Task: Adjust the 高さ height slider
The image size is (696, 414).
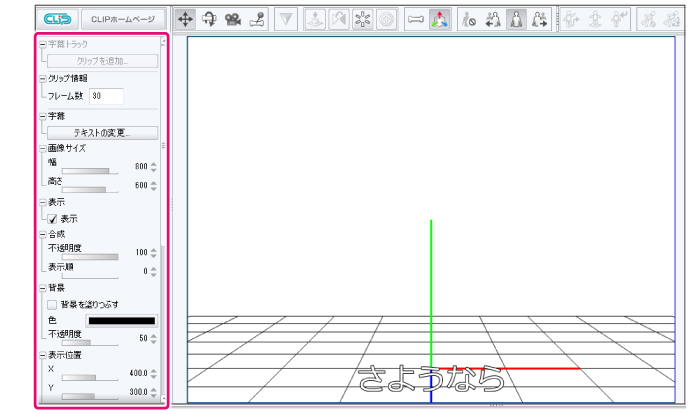Action: [x=90, y=189]
